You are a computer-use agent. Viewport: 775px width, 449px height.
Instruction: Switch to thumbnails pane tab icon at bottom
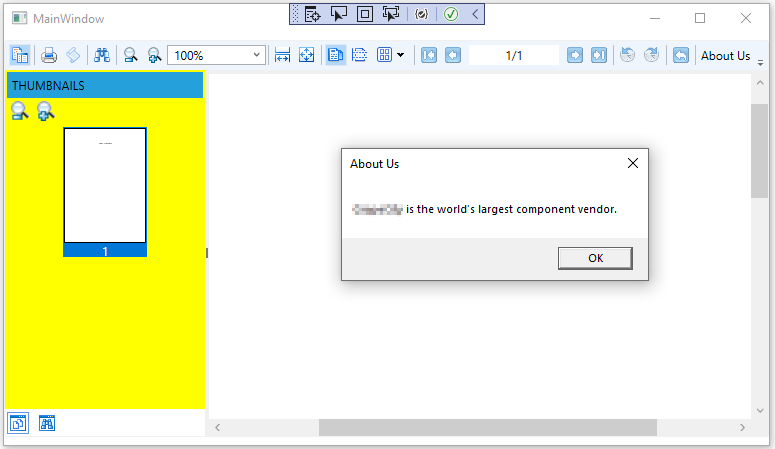click(x=18, y=423)
